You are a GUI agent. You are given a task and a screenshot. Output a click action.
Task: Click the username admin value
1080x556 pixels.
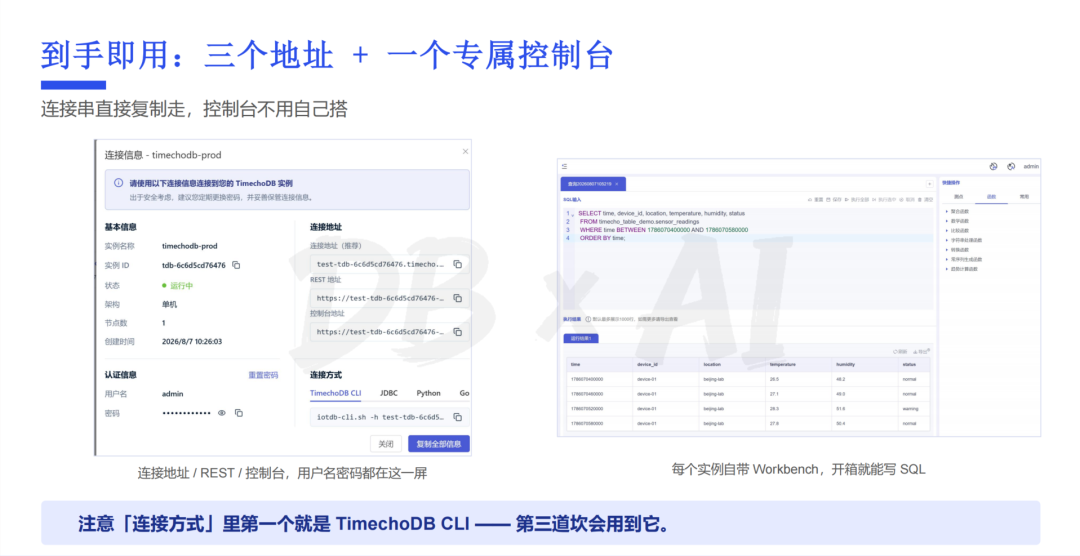pos(172,394)
